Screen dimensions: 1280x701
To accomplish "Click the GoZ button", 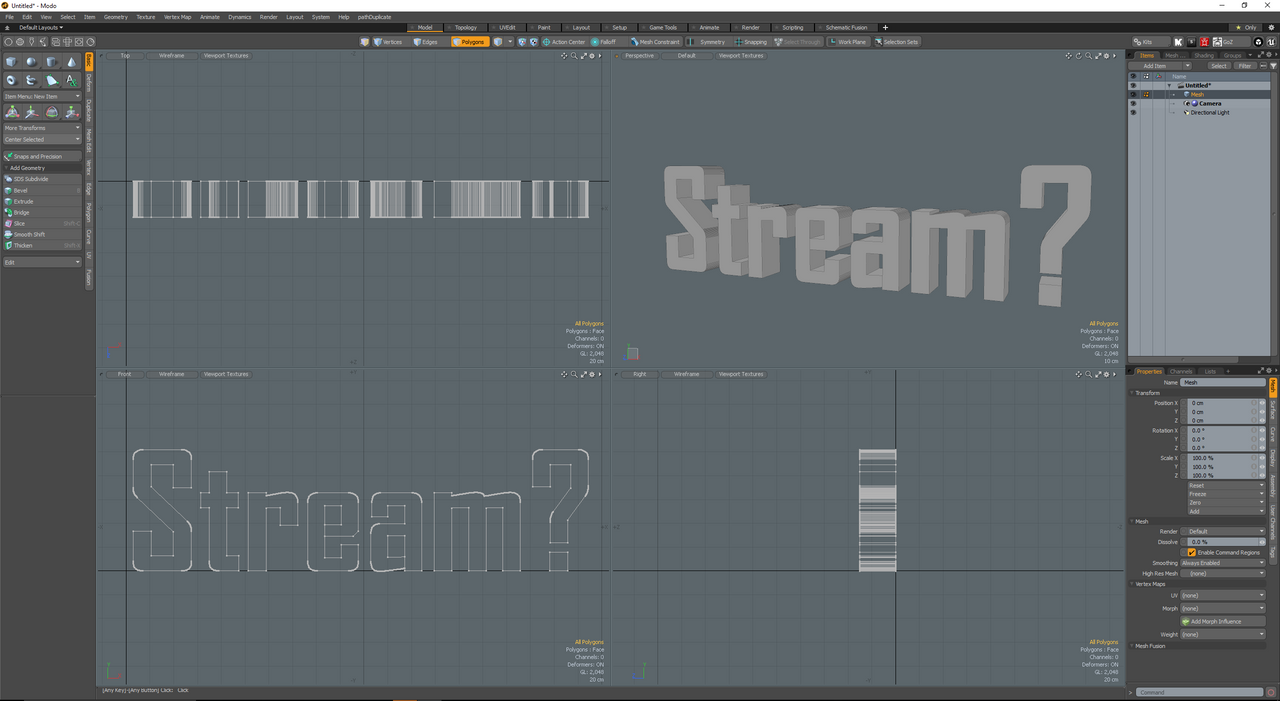I will 1230,42.
